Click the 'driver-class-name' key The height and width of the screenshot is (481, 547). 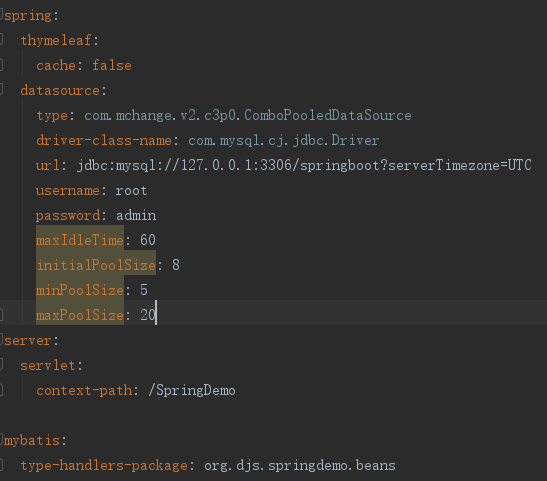coord(104,141)
